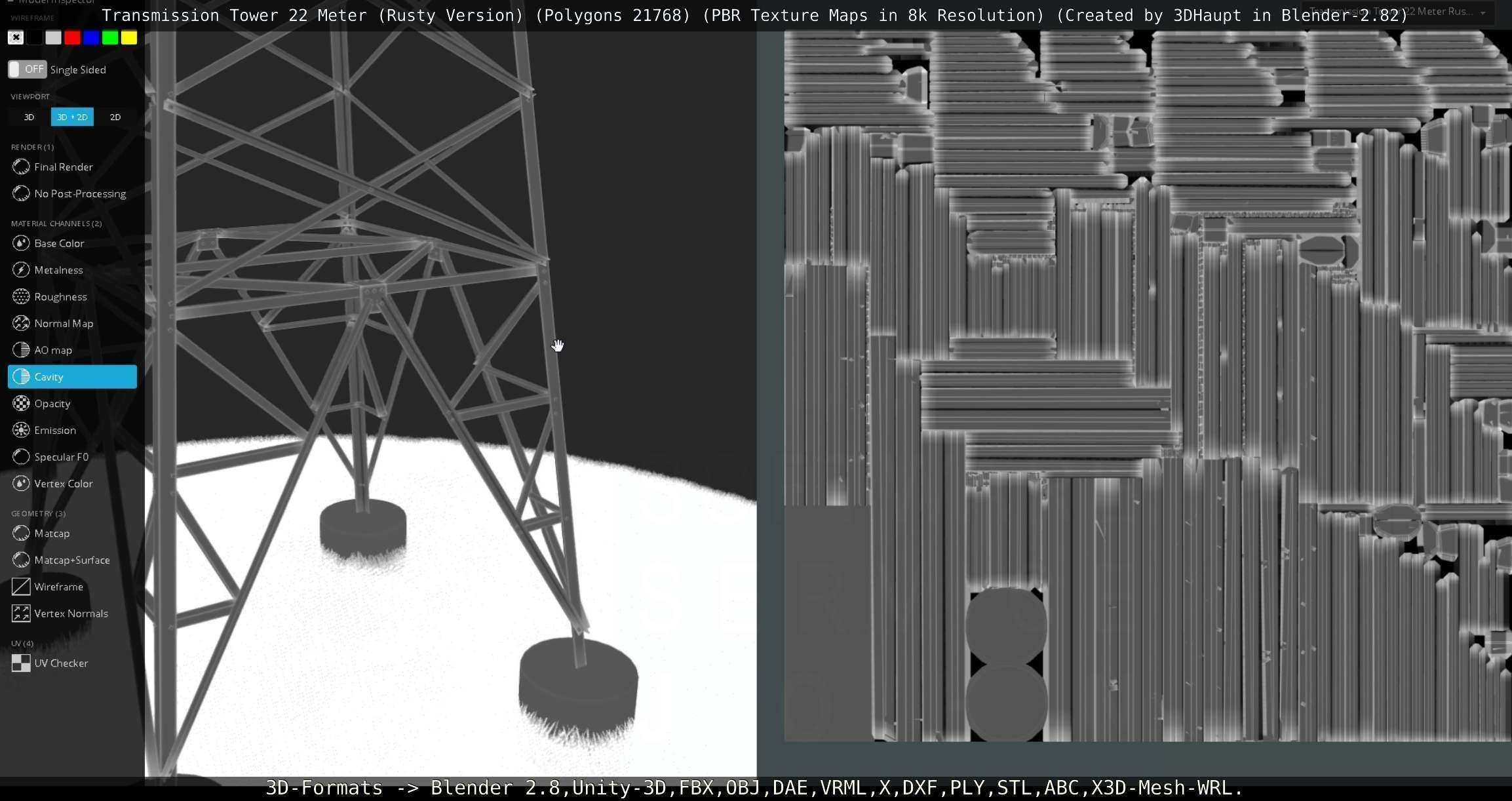This screenshot has width=1512, height=801.
Task: Toggle the Single Sided OFF switch
Action: tap(27, 69)
